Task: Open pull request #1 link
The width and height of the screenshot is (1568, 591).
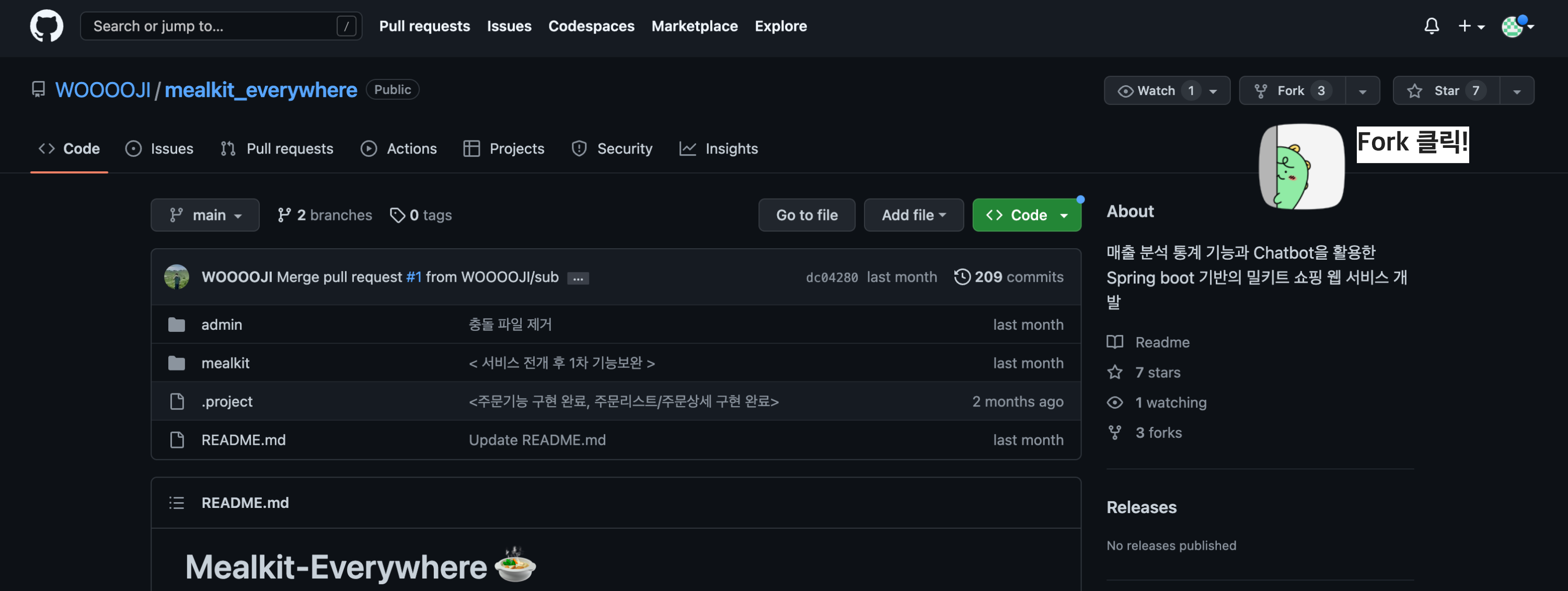Action: click(x=414, y=277)
